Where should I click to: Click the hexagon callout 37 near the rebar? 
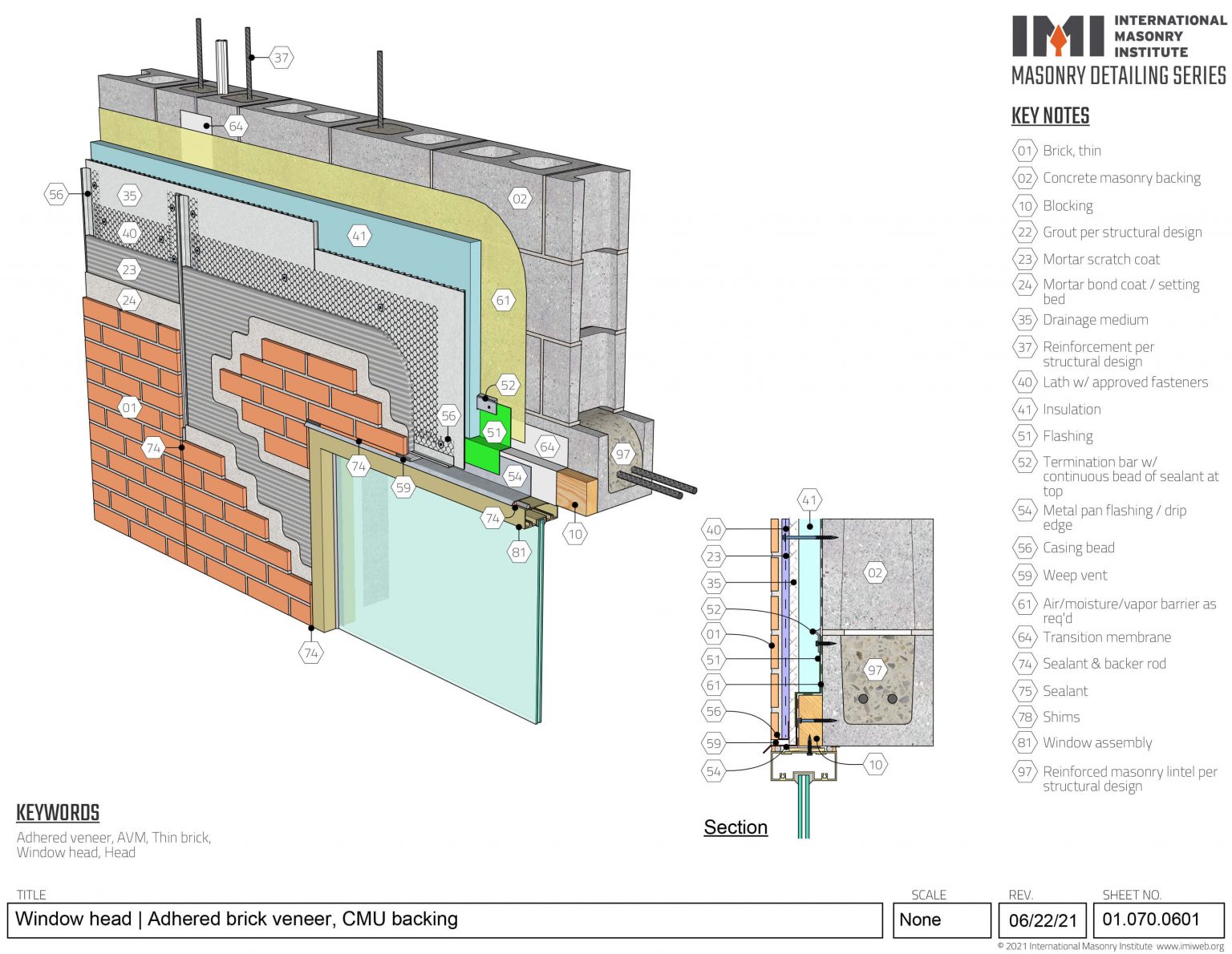pos(281,57)
